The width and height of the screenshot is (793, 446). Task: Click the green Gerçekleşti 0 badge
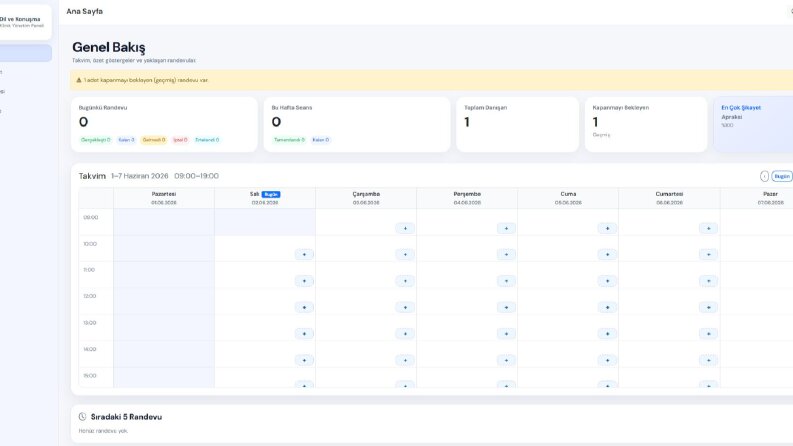[x=96, y=140]
